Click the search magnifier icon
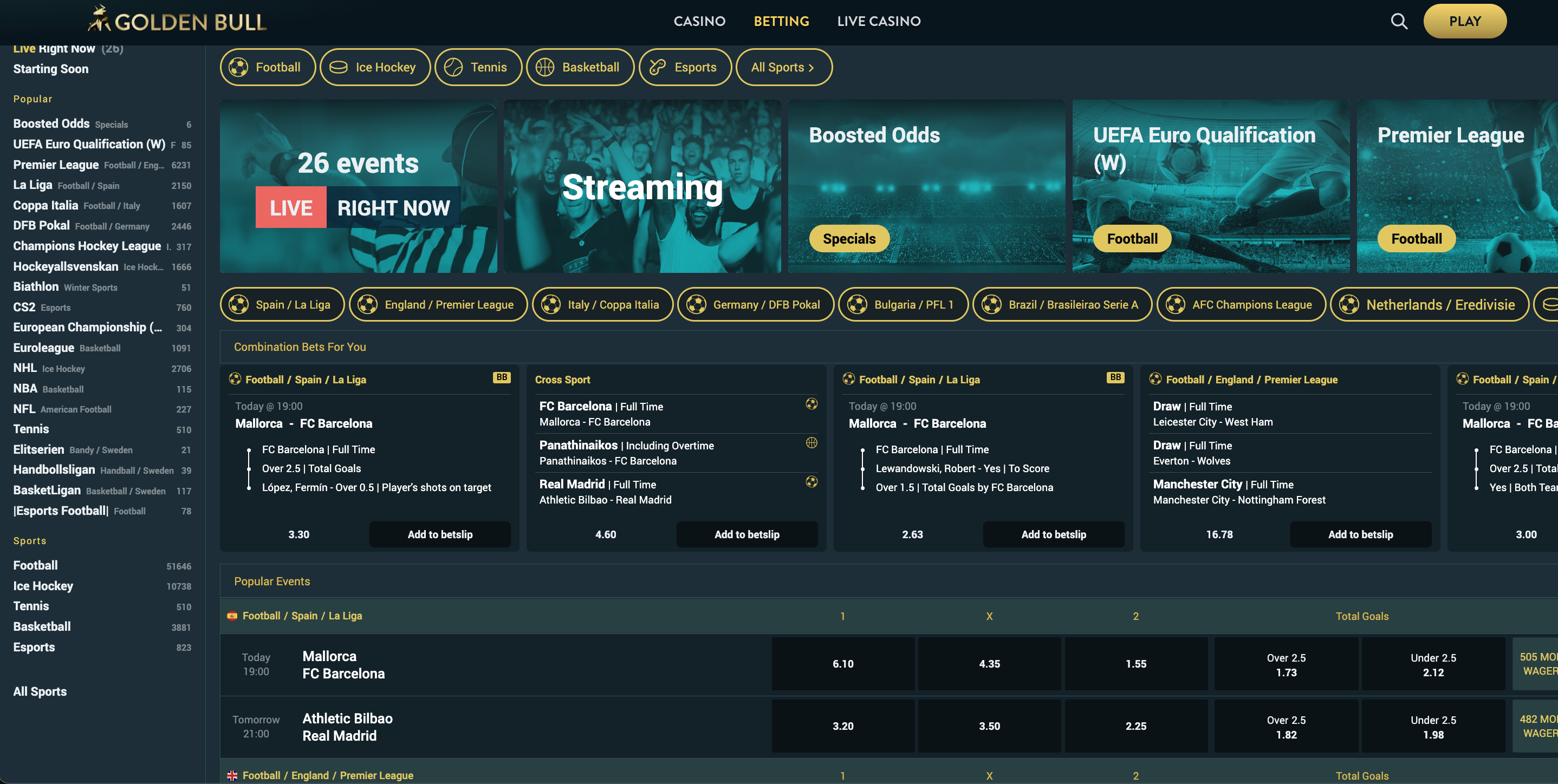The width and height of the screenshot is (1558, 784). pos(1398,22)
